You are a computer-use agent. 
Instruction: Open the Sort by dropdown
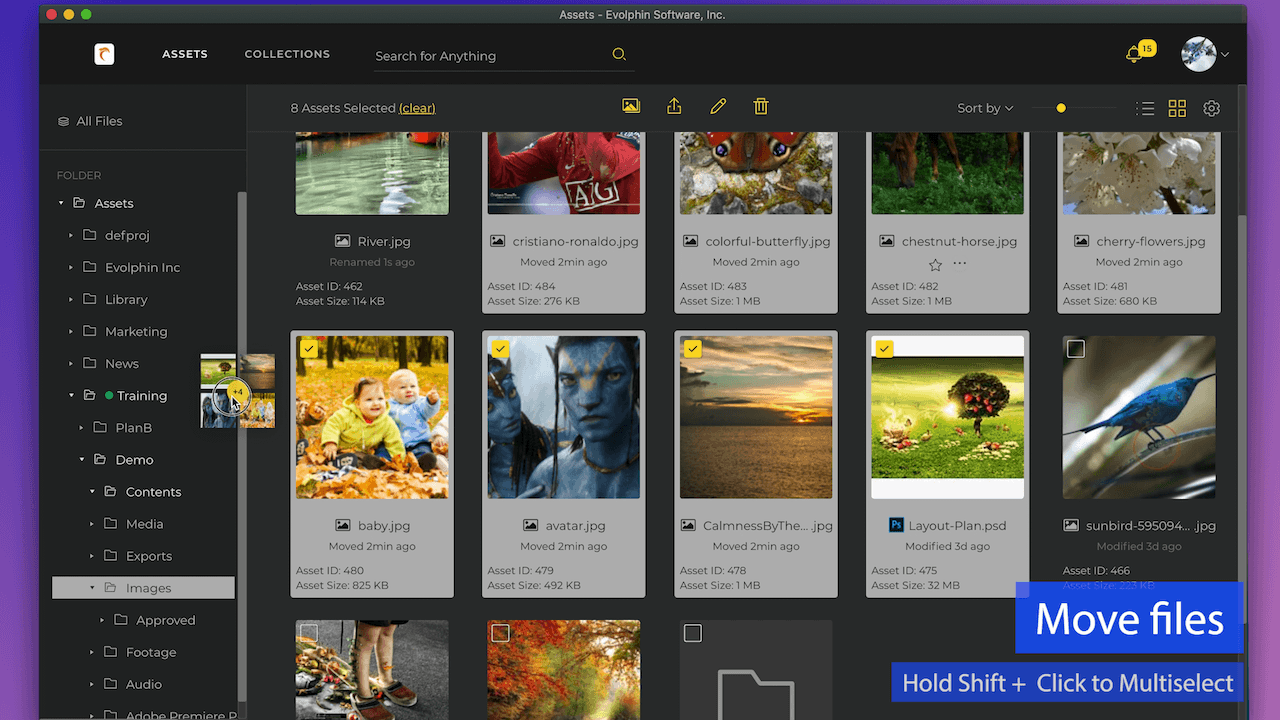pos(985,108)
